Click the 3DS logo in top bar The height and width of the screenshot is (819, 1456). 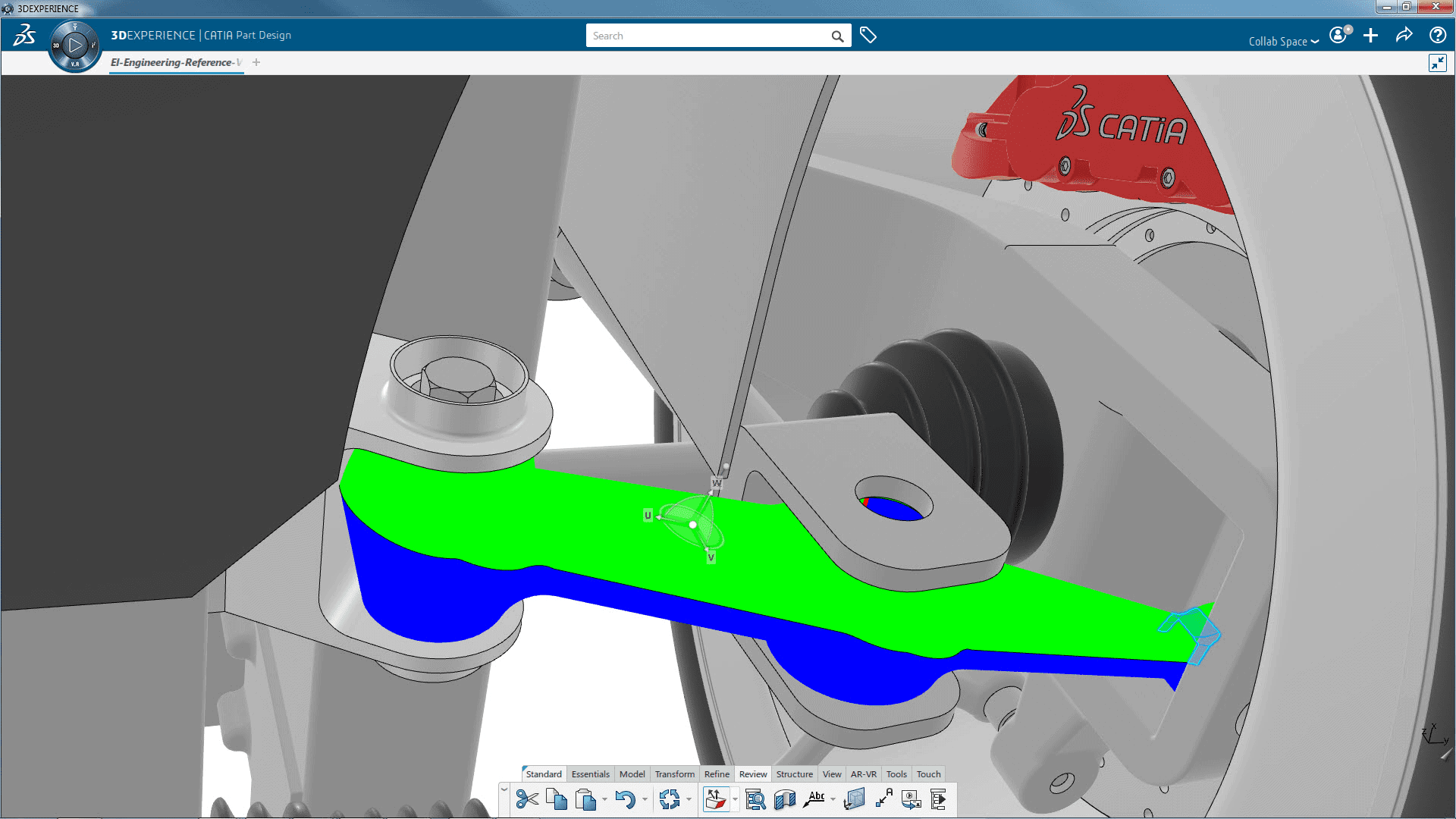tap(24, 35)
